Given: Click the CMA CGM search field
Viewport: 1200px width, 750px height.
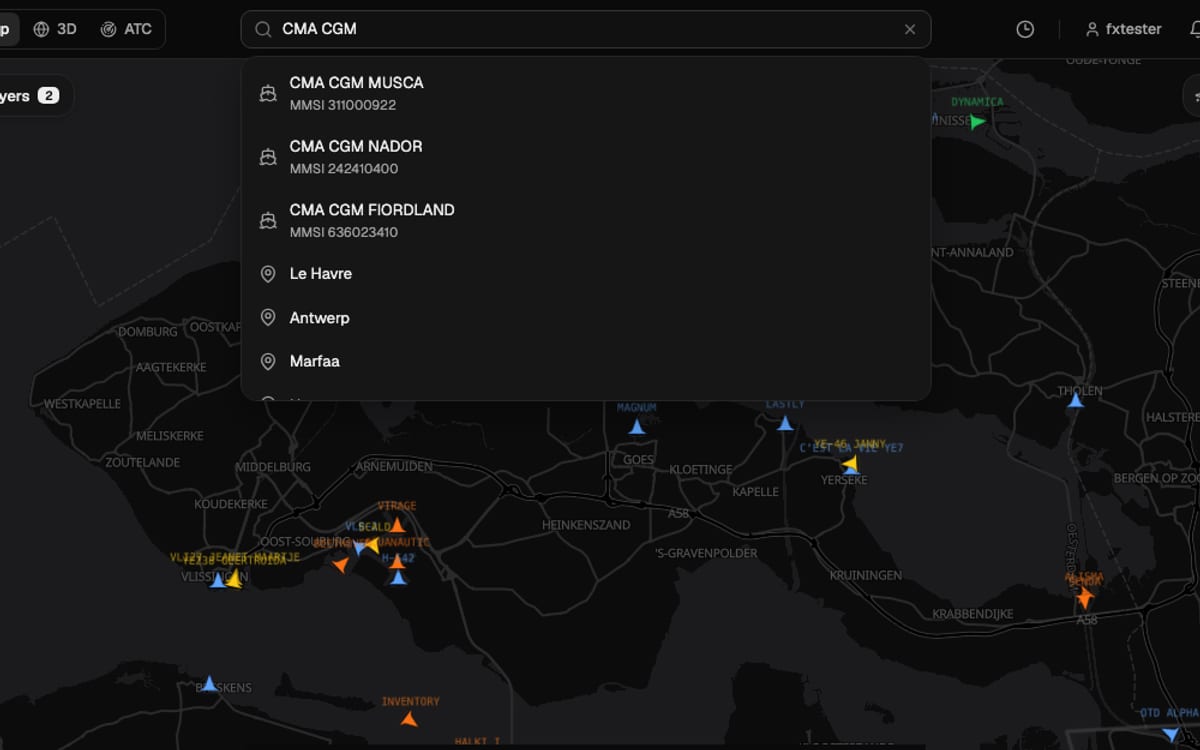Looking at the screenshot, I should (586, 29).
